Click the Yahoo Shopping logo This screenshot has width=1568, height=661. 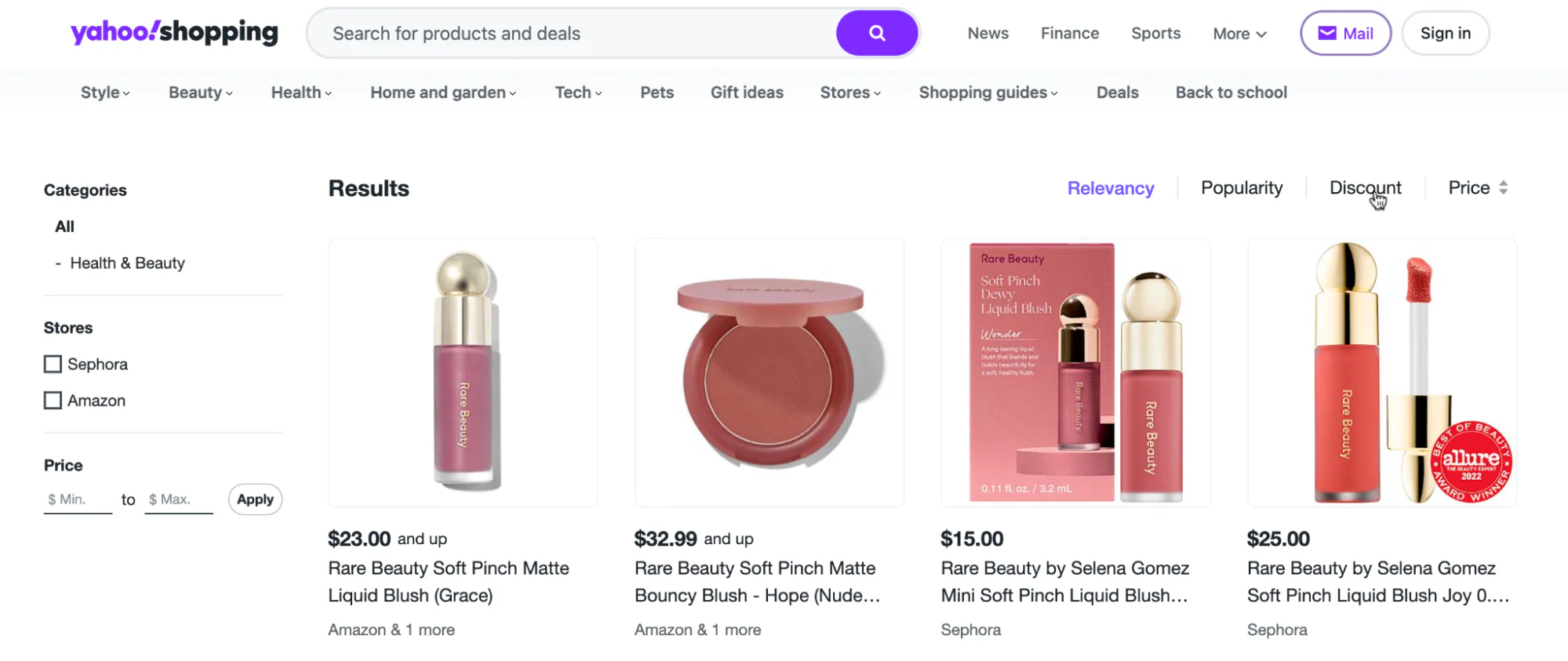click(x=174, y=33)
